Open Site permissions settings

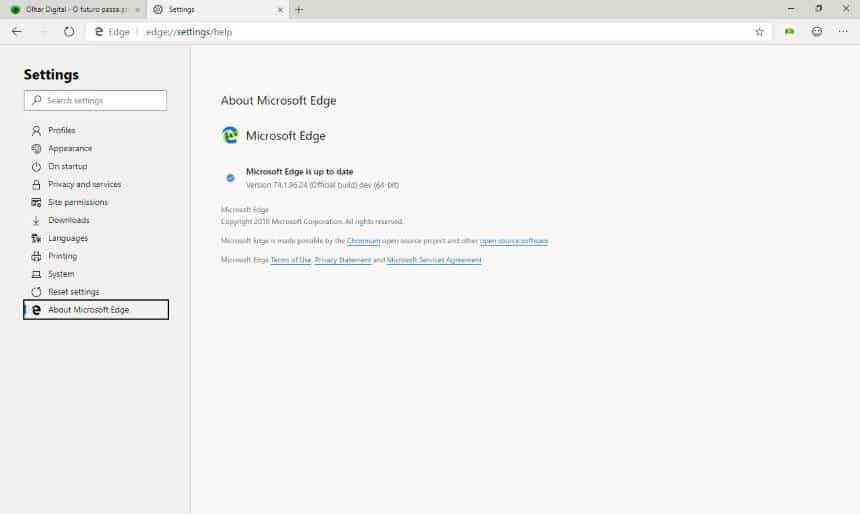77,202
